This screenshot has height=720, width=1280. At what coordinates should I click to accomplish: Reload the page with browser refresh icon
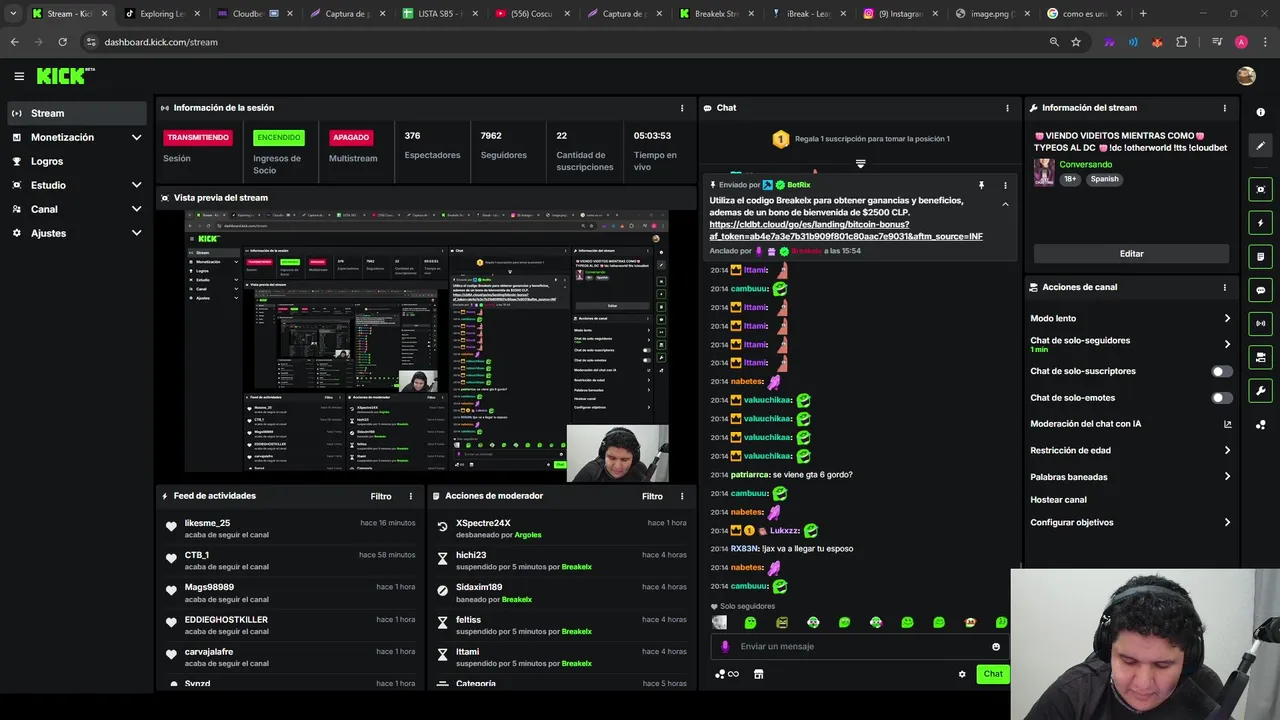click(62, 42)
